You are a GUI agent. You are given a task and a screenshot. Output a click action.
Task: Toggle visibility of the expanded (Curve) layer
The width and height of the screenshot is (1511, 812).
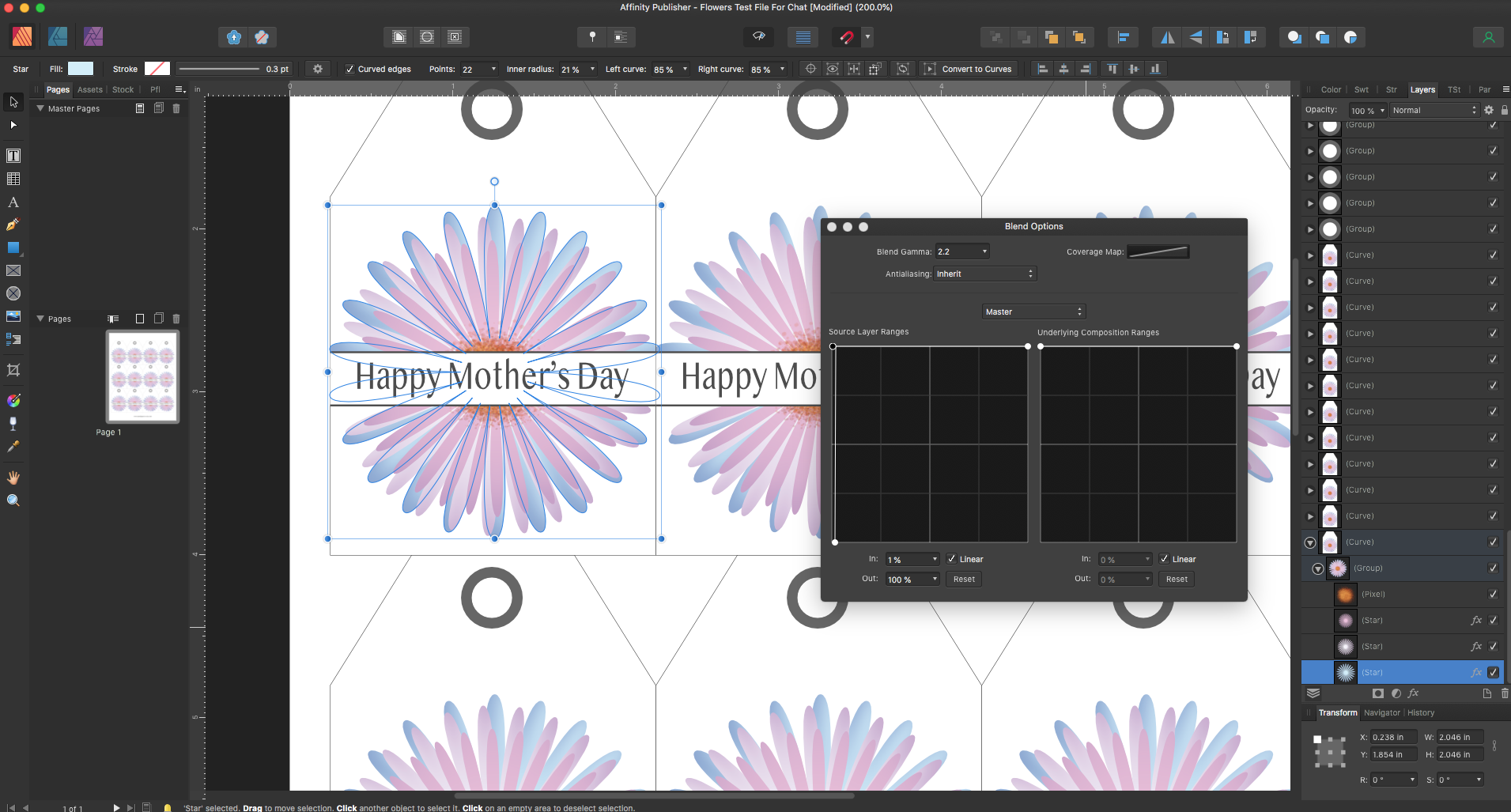point(1493,542)
